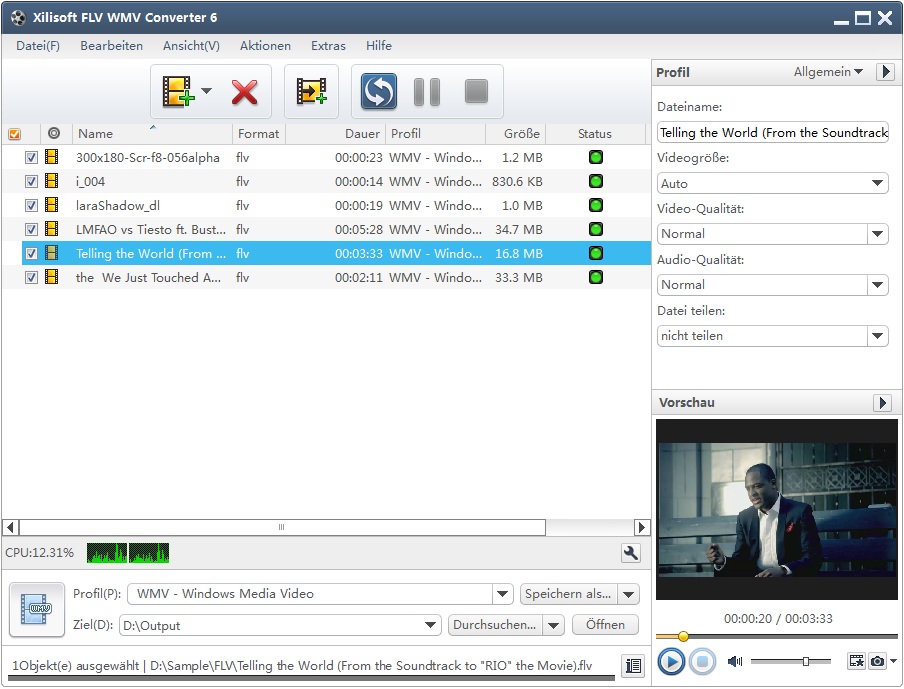Click the Dateiname input field

[x=772, y=133]
